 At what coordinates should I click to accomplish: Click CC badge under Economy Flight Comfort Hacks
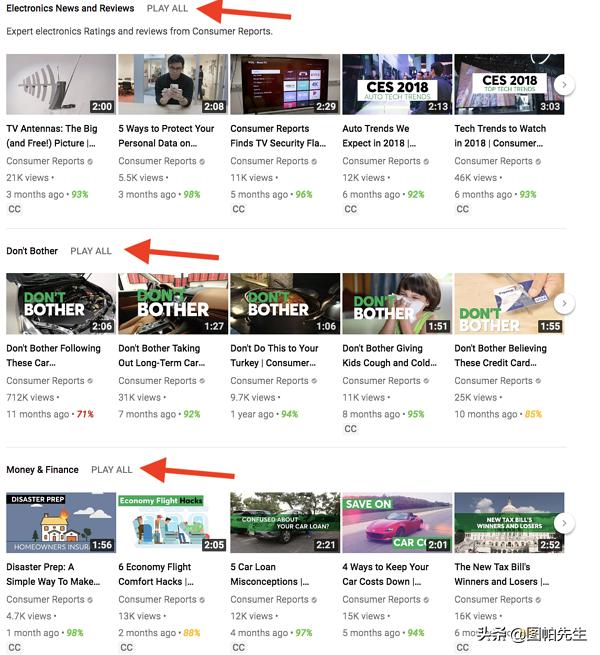127,647
